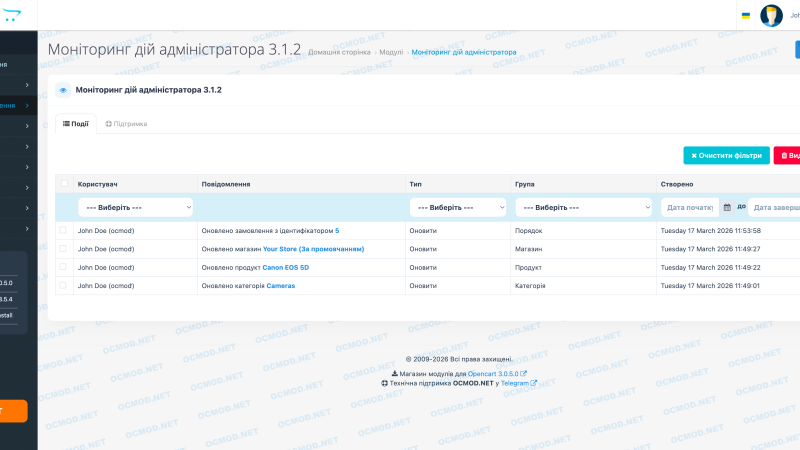Viewport: 800px width, 450px height.
Task: Go to Модулі breadcrumb
Action: (391, 52)
